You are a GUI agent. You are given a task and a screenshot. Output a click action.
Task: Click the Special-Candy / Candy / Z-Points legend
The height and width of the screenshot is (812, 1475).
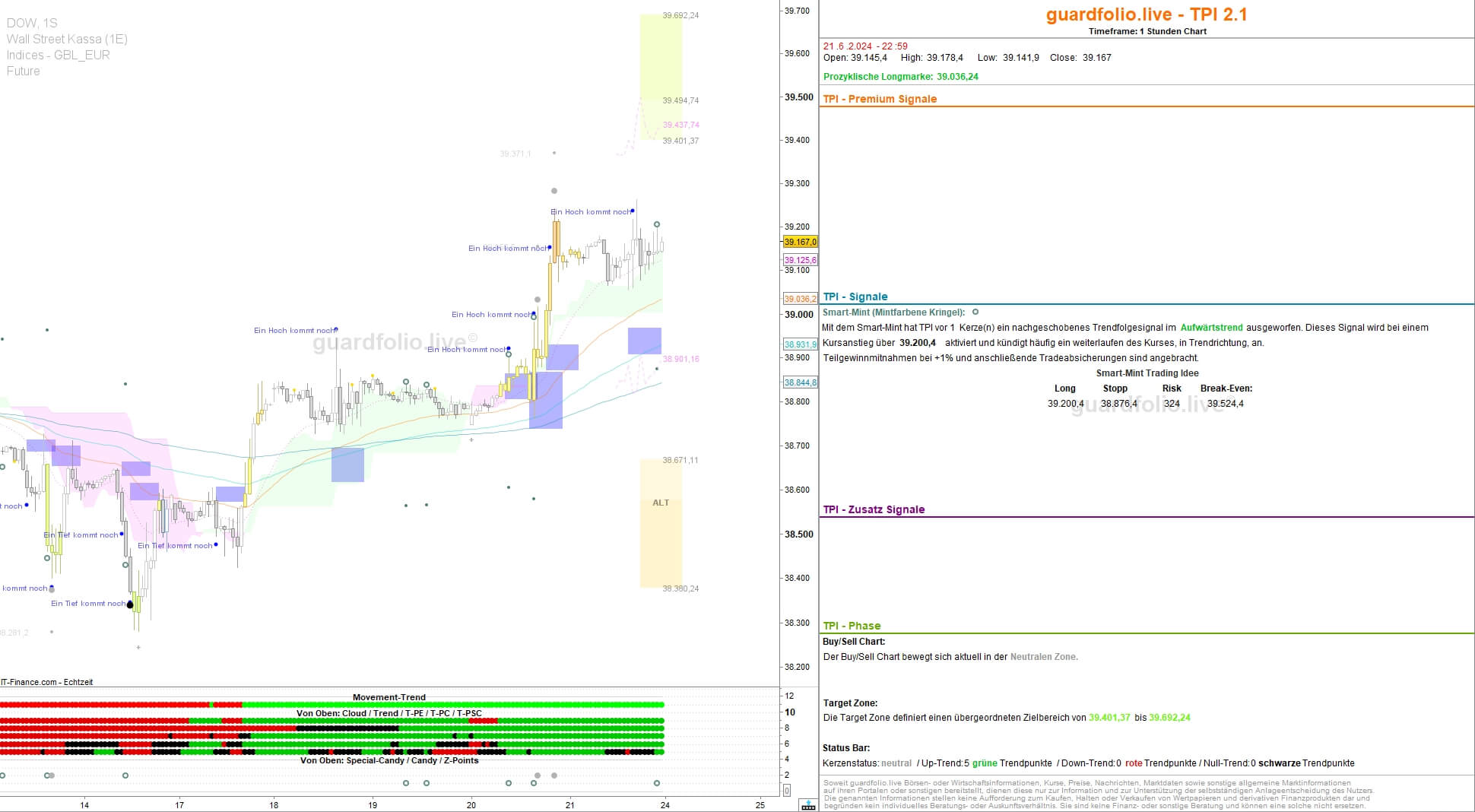click(389, 760)
